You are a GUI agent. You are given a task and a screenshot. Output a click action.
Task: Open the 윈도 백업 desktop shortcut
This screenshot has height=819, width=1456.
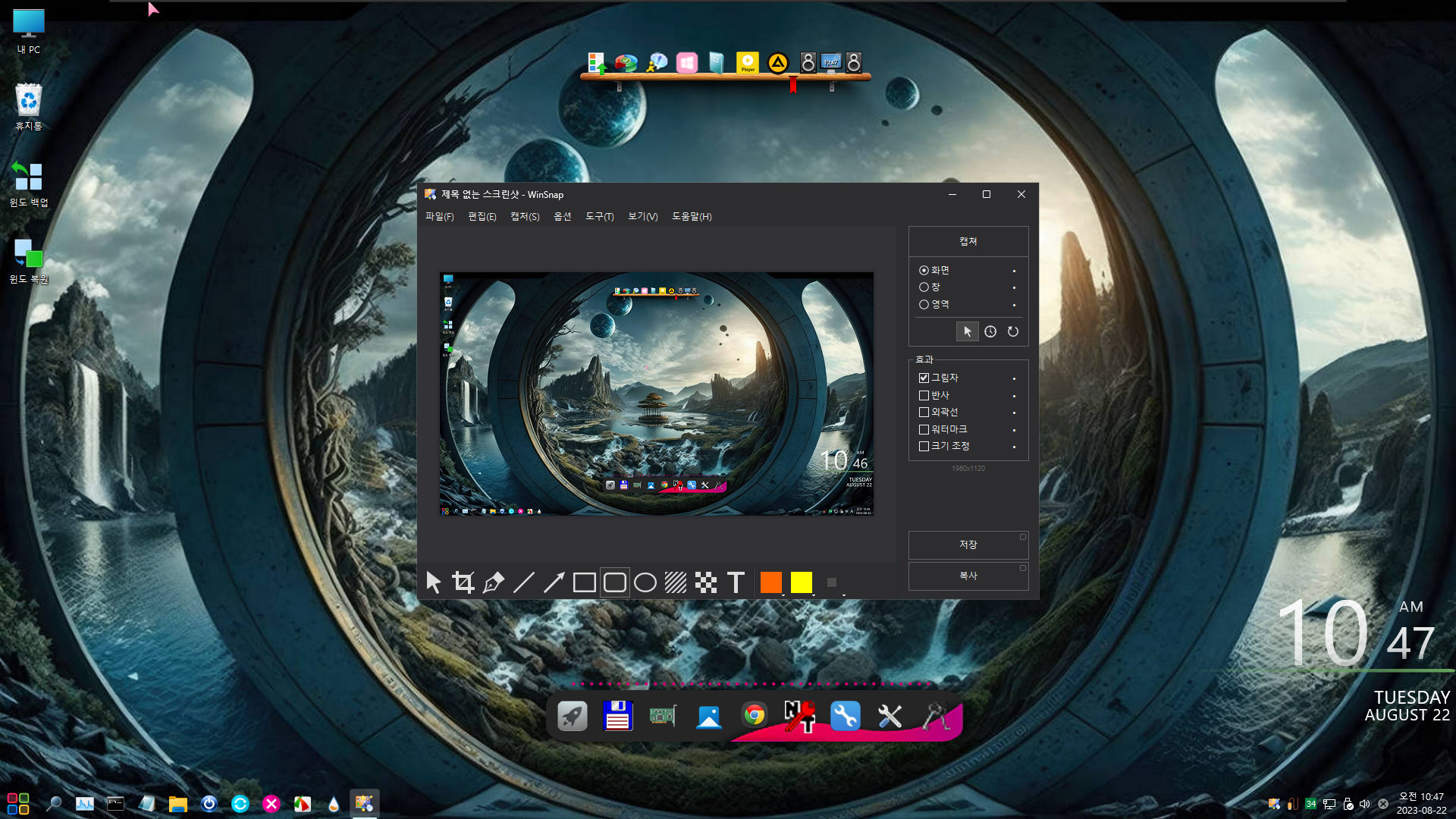(29, 184)
